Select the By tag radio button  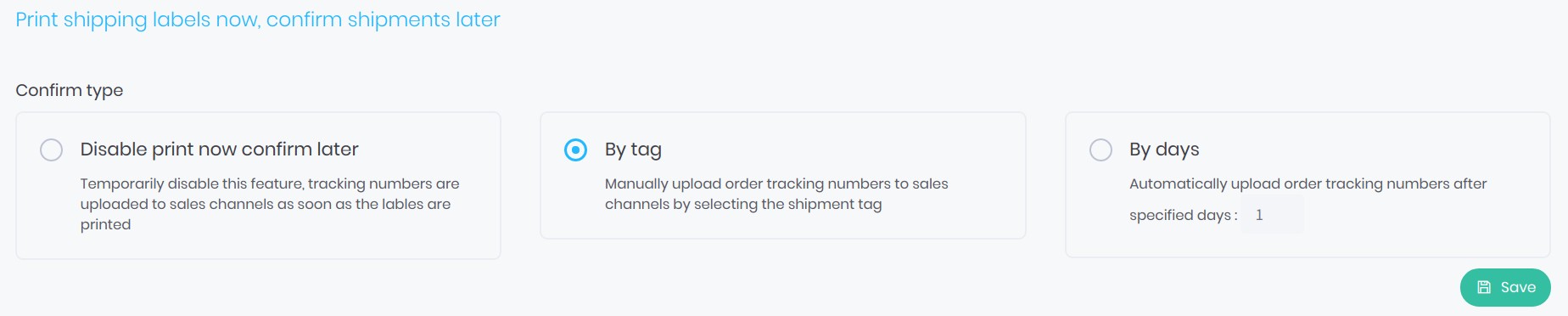[x=575, y=150]
